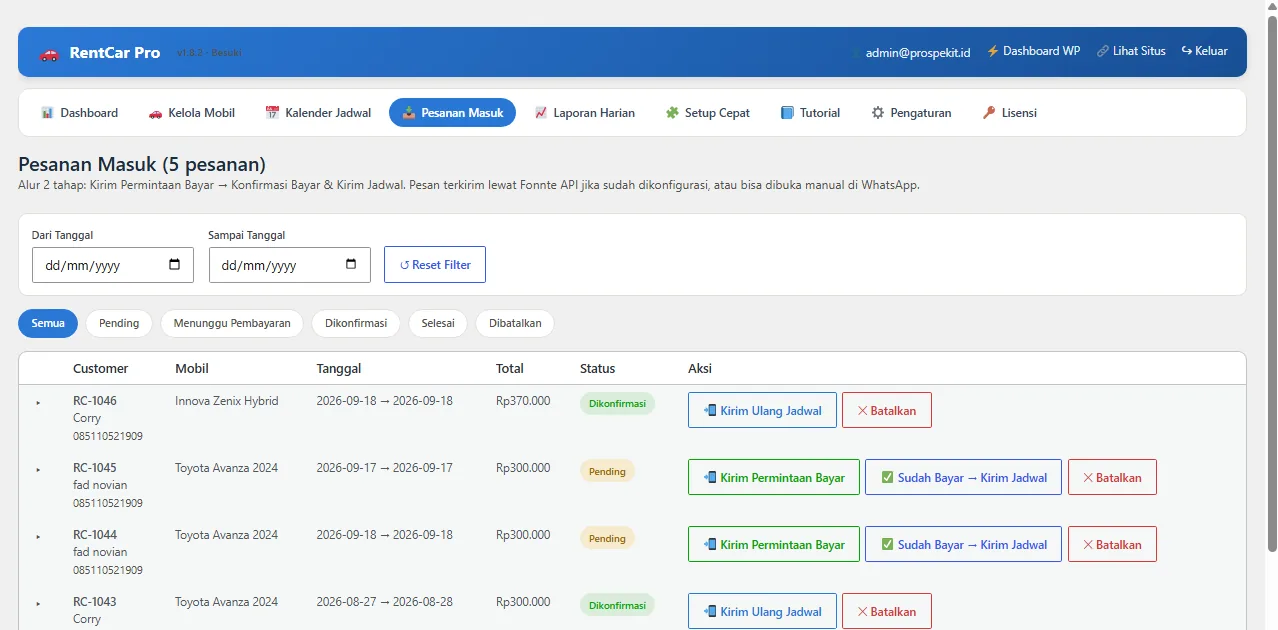Click Pending status badge of RC-1045
This screenshot has height=630, width=1278.
click(x=607, y=471)
